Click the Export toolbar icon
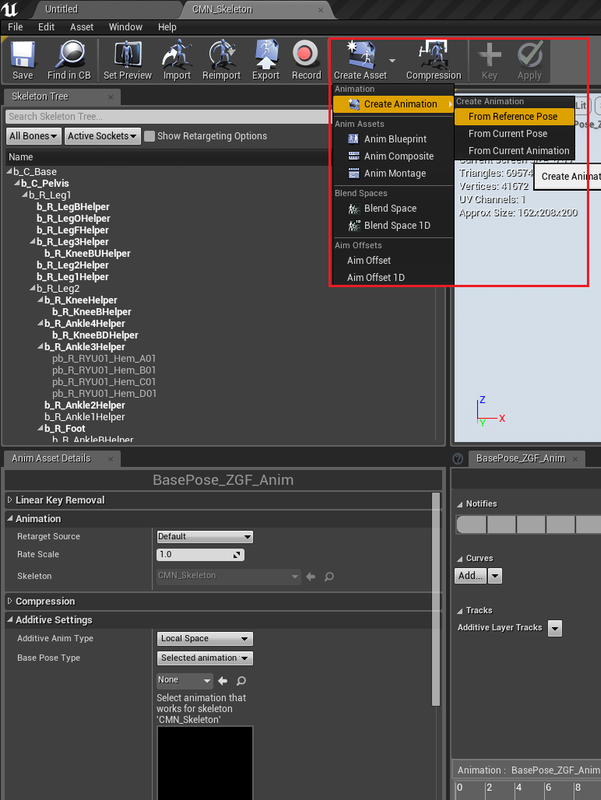Image resolution: width=601 pixels, height=800 pixels. 266,54
